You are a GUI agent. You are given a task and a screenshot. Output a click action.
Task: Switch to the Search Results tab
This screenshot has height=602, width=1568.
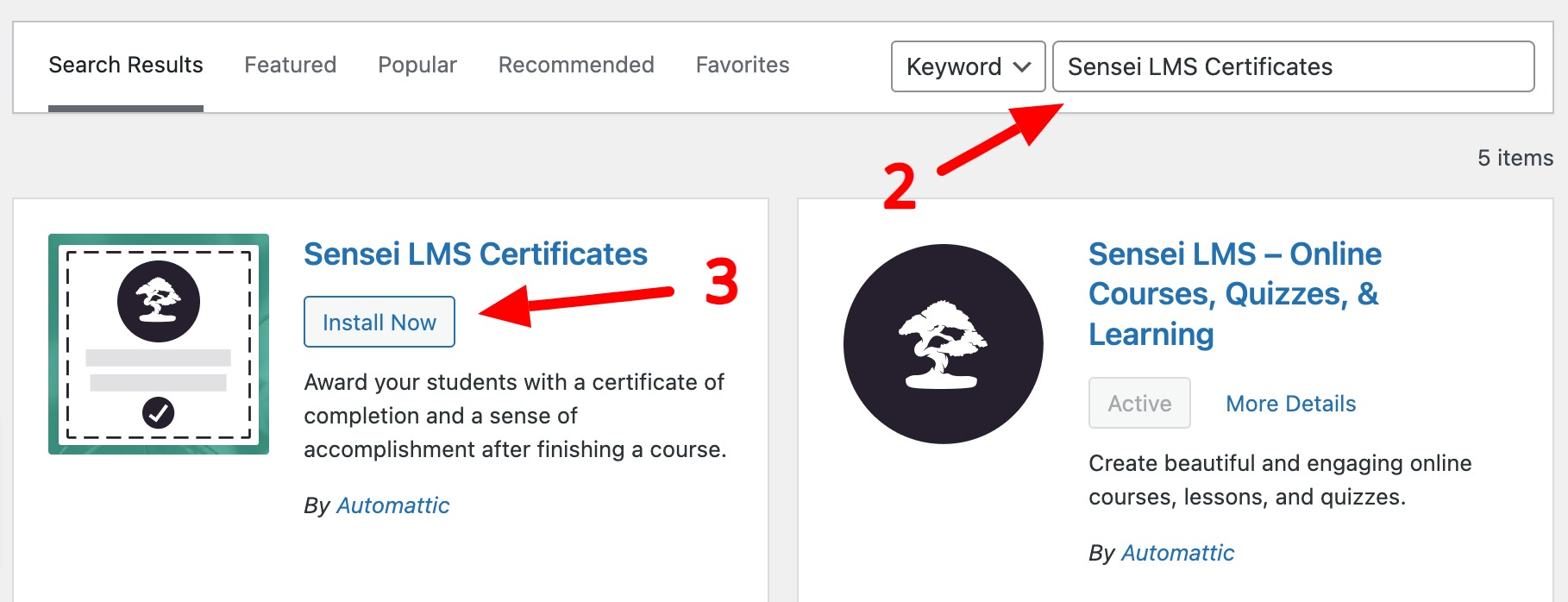click(x=126, y=65)
